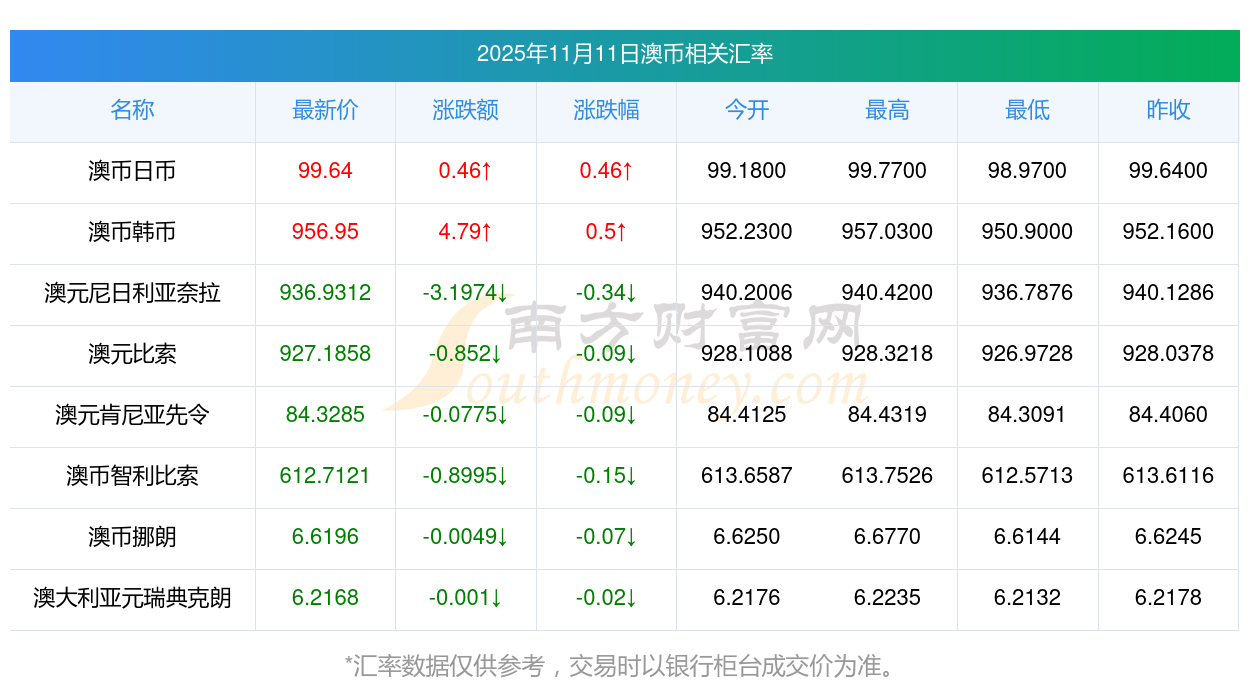This screenshot has width=1250, height=697.
Task: Select the 名称 column header
Action: [x=132, y=110]
